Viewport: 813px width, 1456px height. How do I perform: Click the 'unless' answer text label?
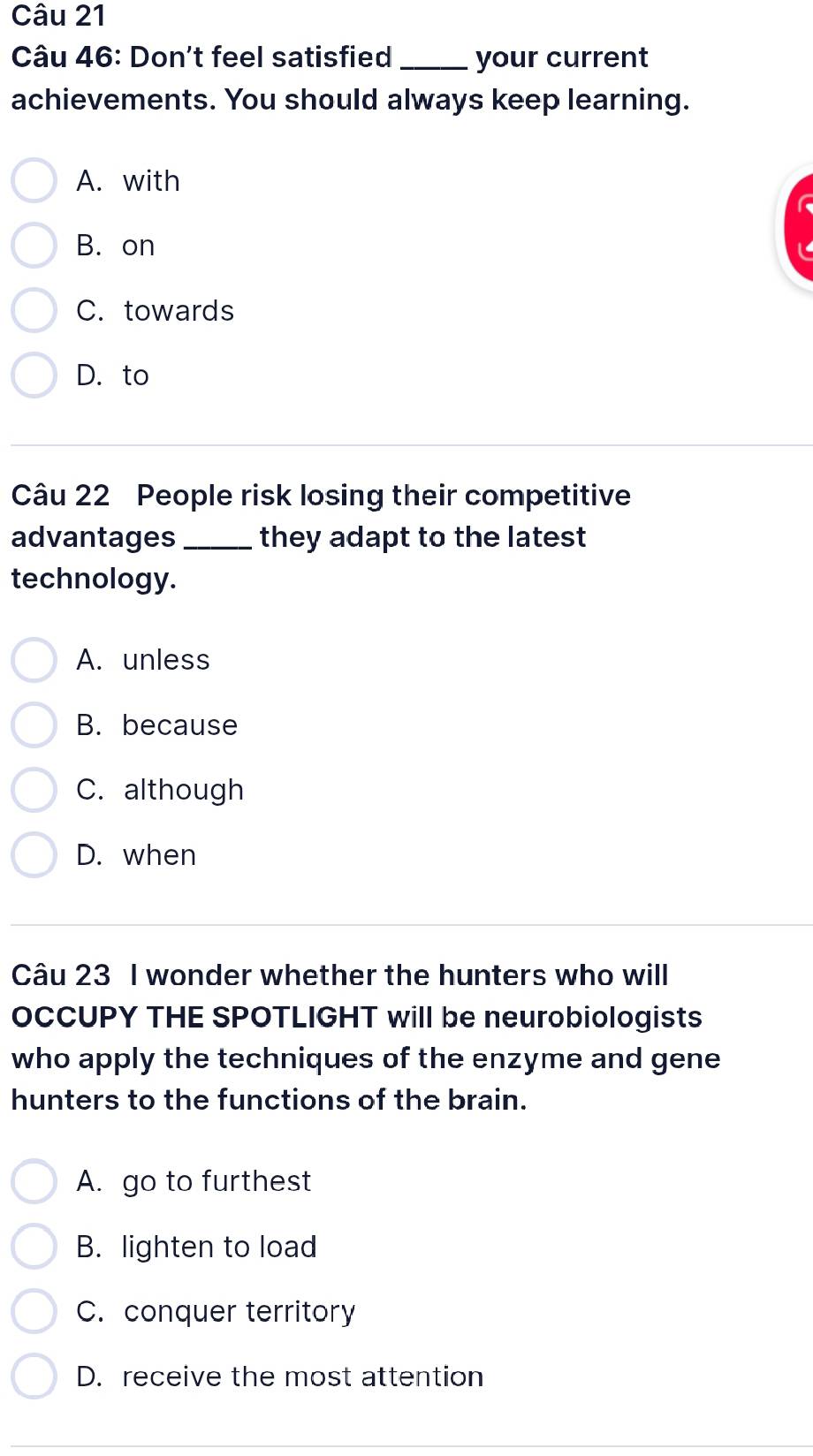click(x=166, y=660)
